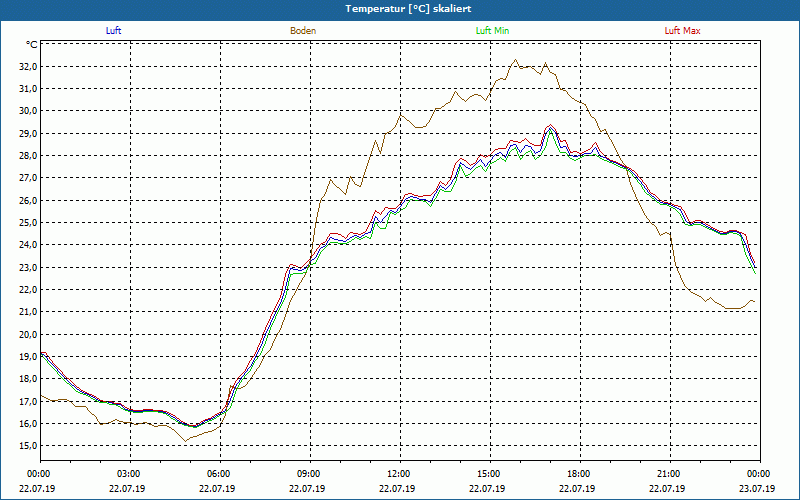Image resolution: width=800 pixels, height=500 pixels.
Task: Click the 06:00 time axis label
Action: [220, 473]
